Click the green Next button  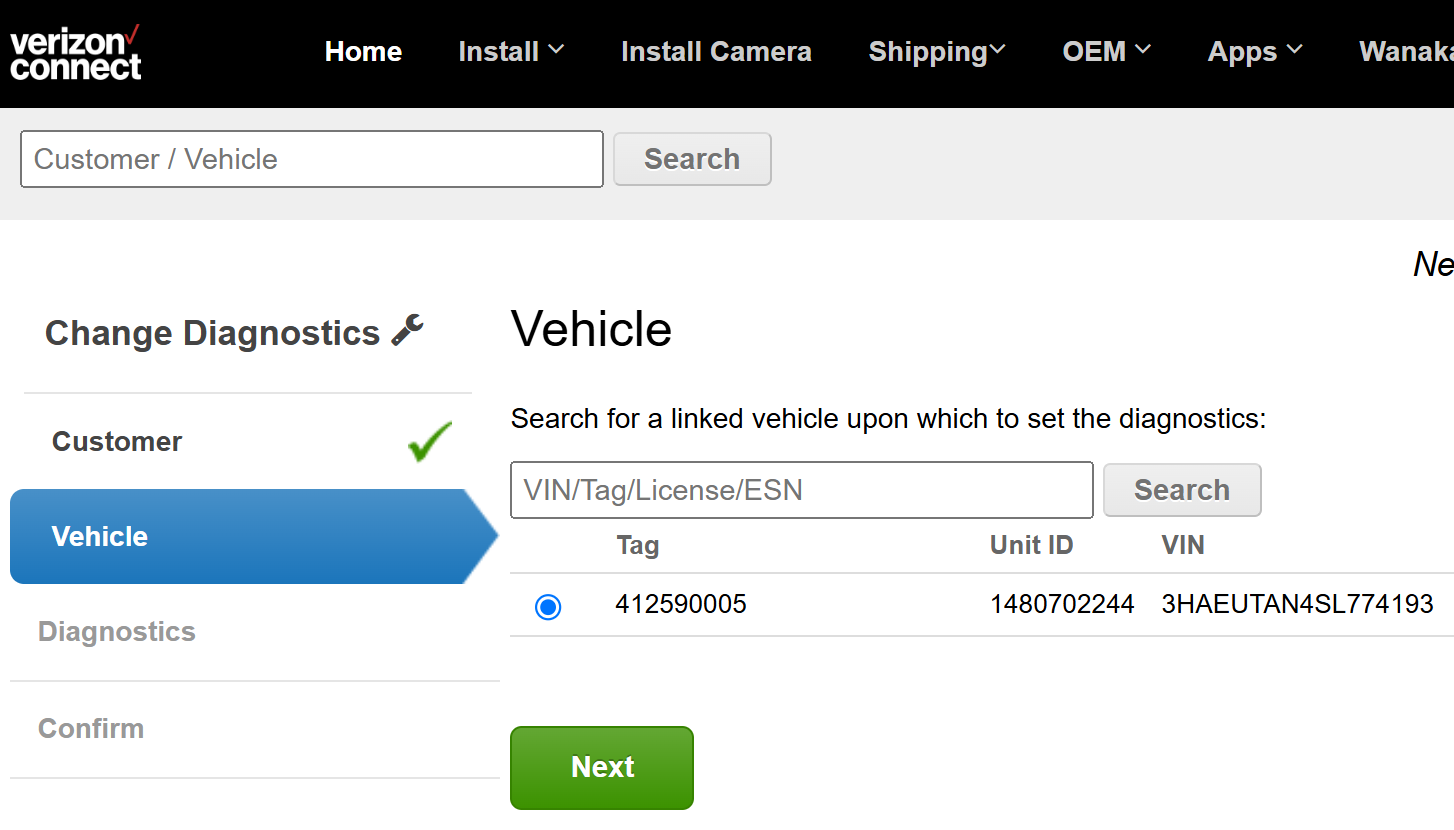coord(602,767)
